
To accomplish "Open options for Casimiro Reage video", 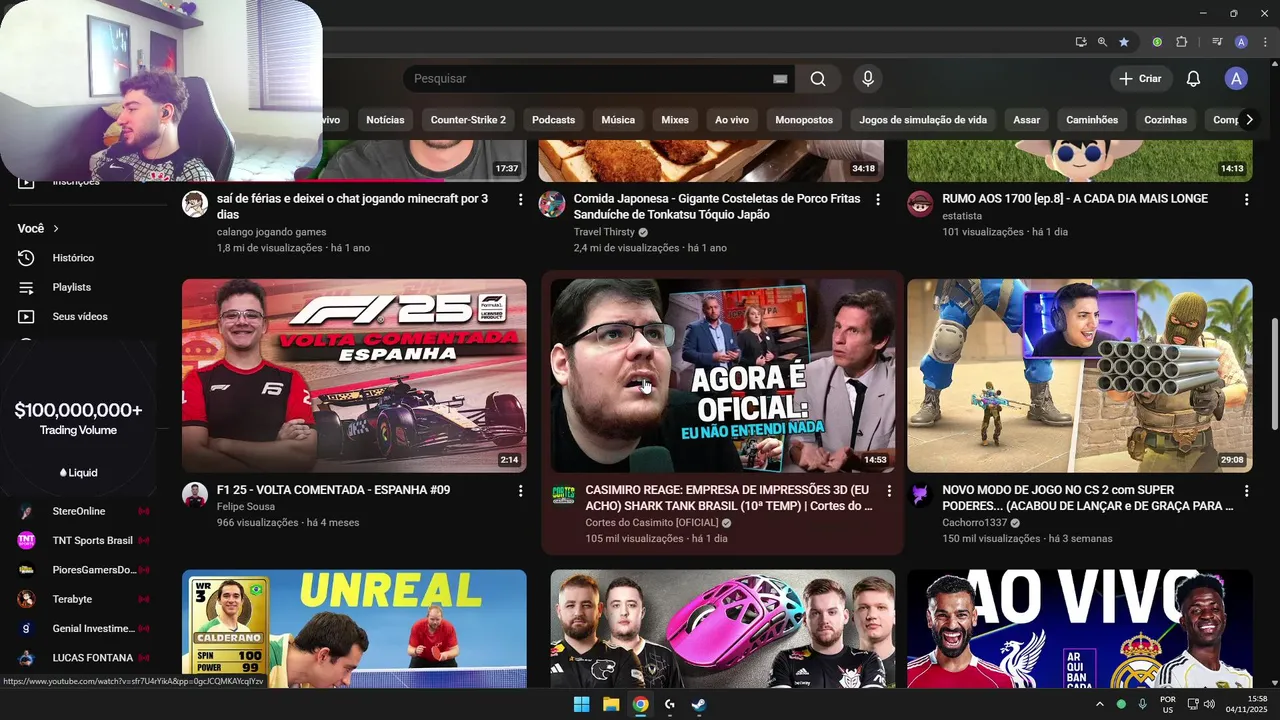I will pos(889,491).
